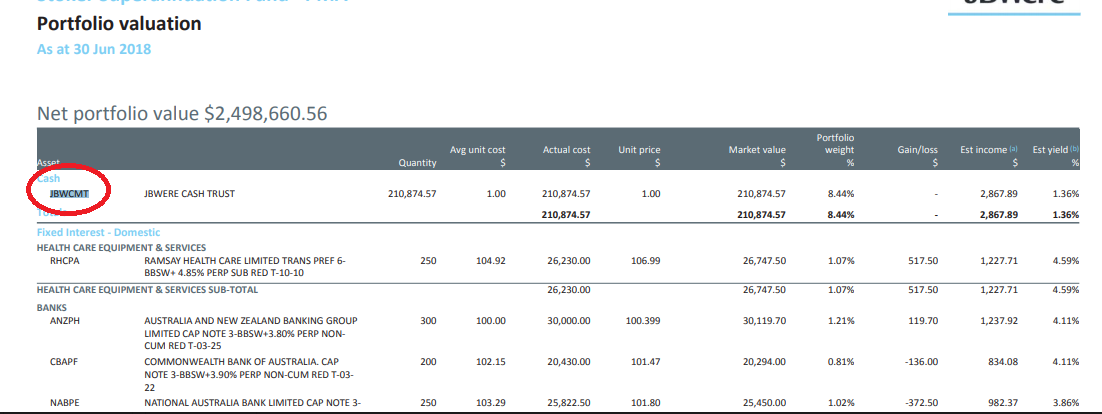
Task: Click the highlighted JBWCMT asset code
Action: point(69,194)
